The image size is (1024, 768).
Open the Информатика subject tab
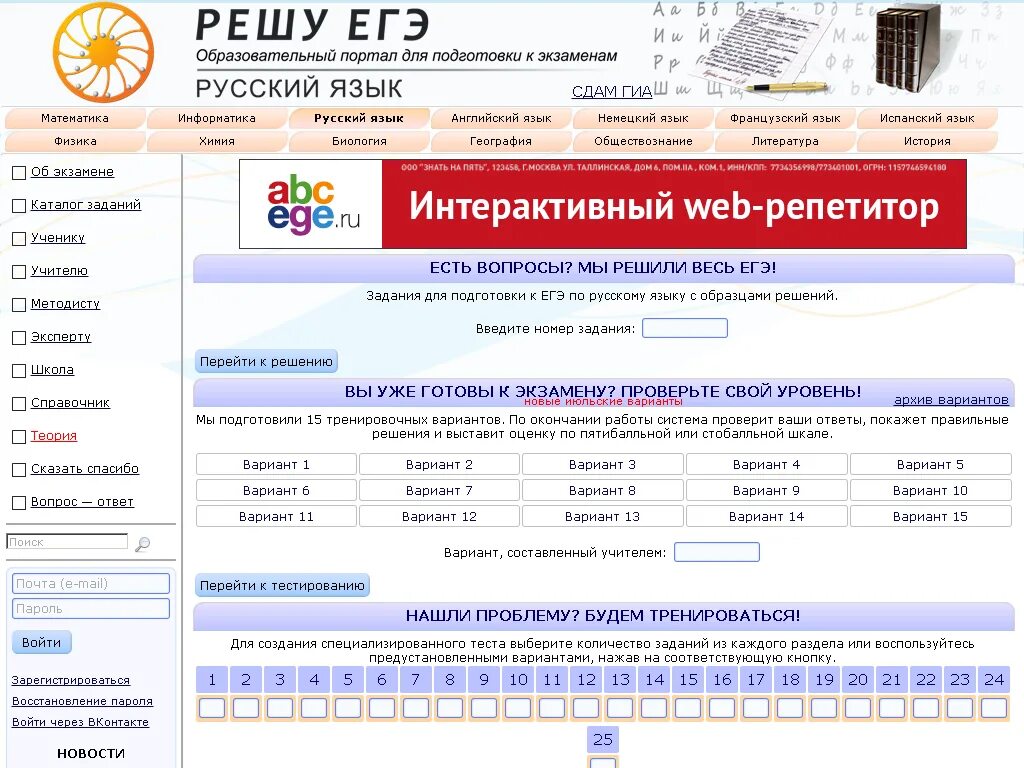pyautogui.click(x=217, y=118)
